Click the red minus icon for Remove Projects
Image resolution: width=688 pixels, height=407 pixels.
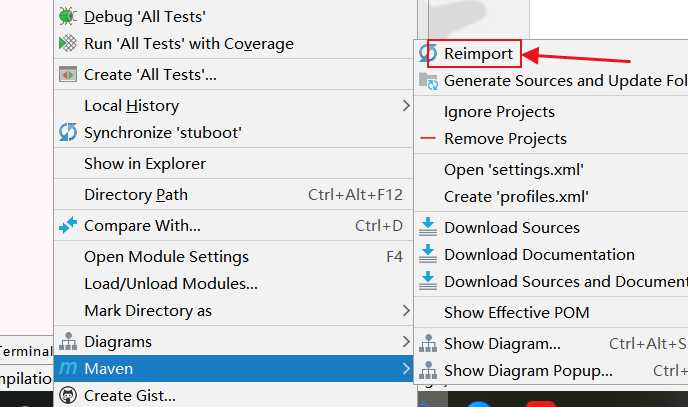click(428, 138)
